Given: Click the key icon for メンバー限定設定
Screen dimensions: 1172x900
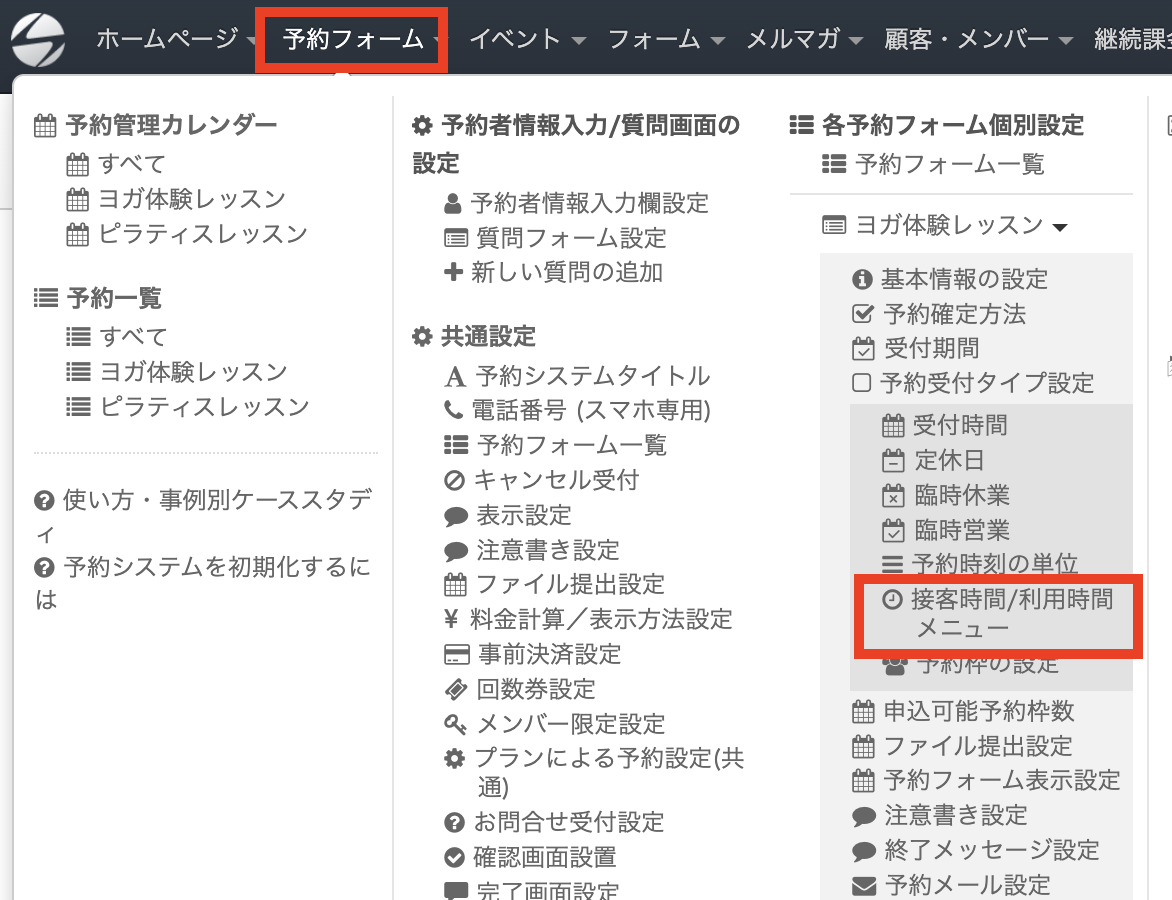Looking at the screenshot, I should 455,724.
